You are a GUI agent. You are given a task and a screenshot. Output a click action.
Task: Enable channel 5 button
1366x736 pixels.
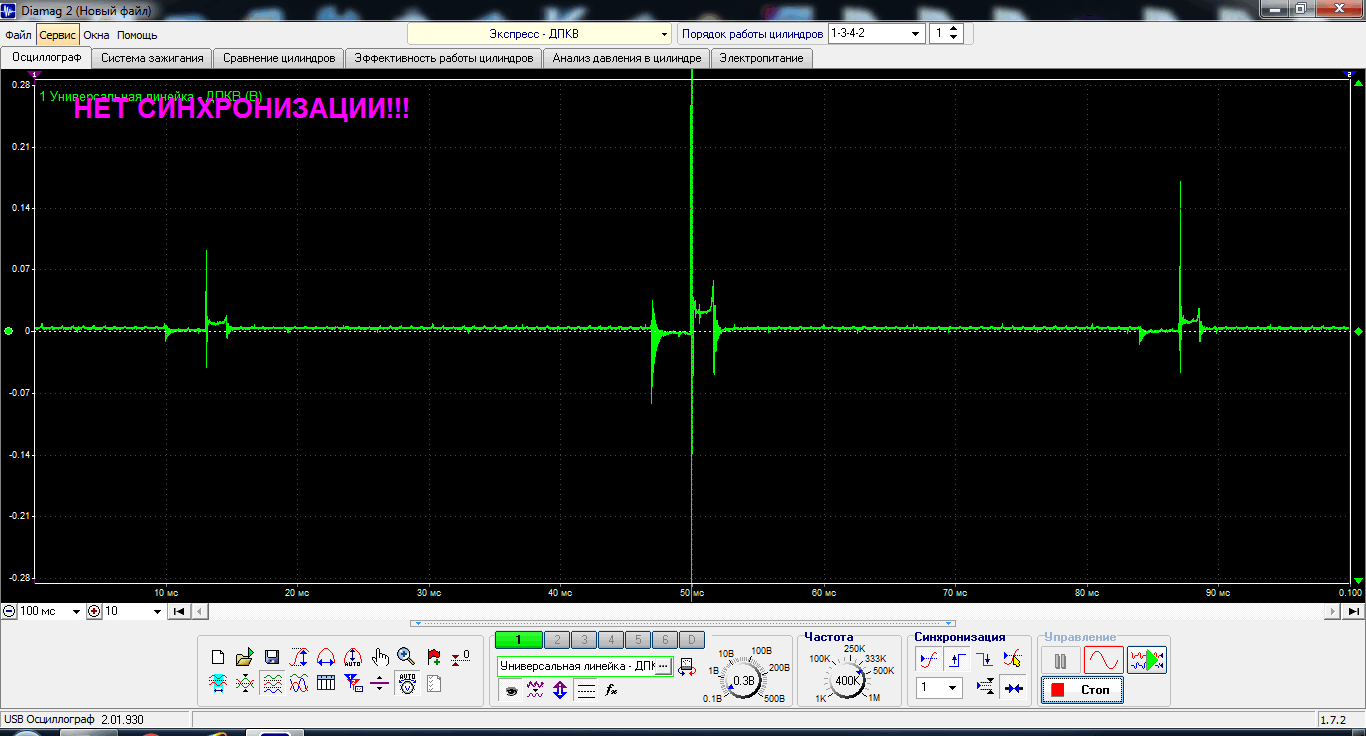pos(638,640)
